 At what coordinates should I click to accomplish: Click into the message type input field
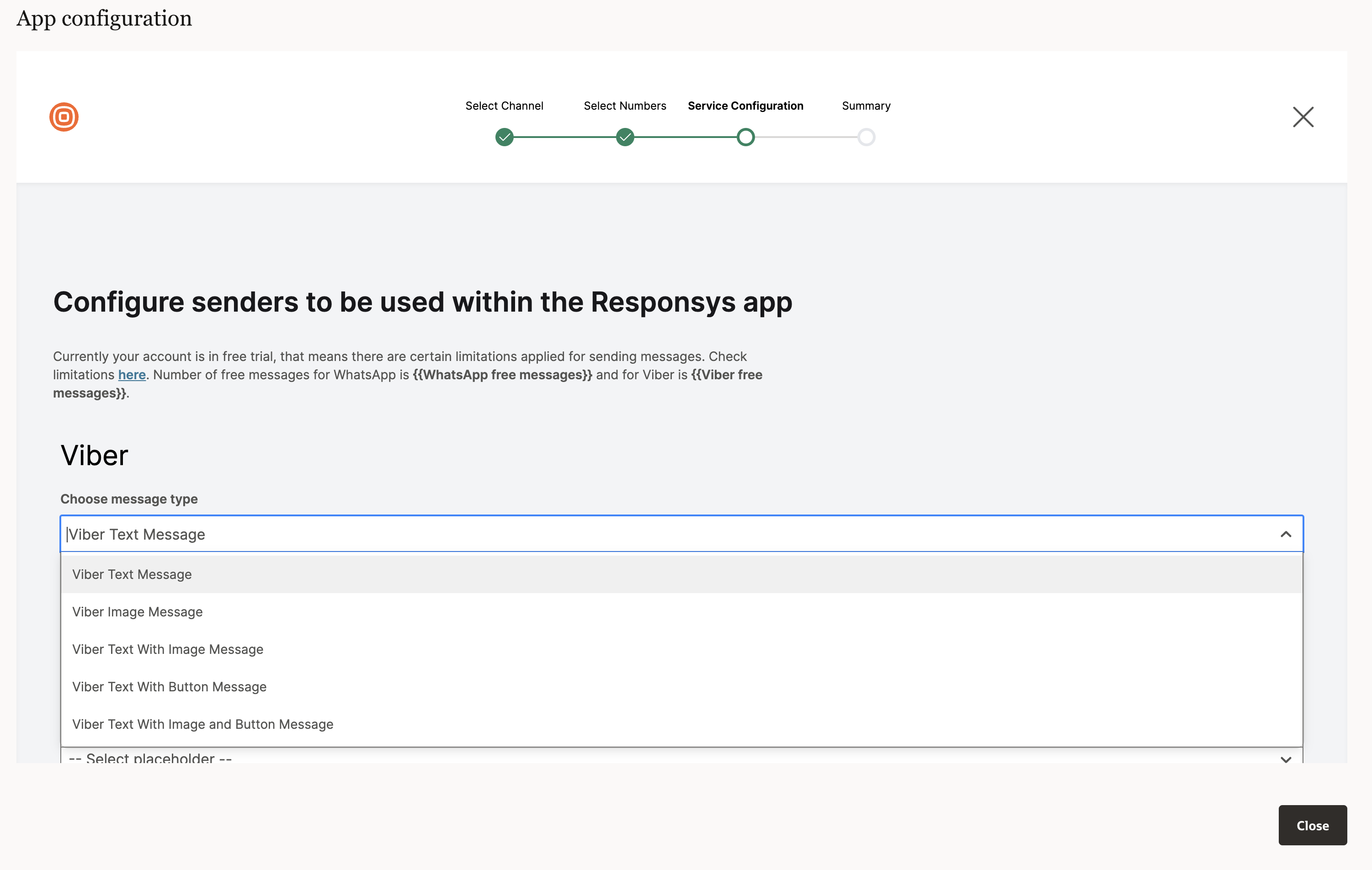(627, 535)
